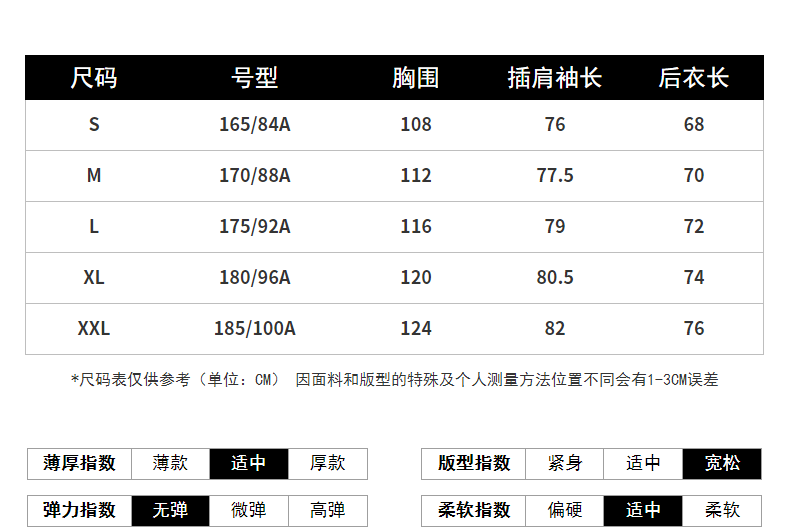Click sleeve length 82

click(555, 328)
